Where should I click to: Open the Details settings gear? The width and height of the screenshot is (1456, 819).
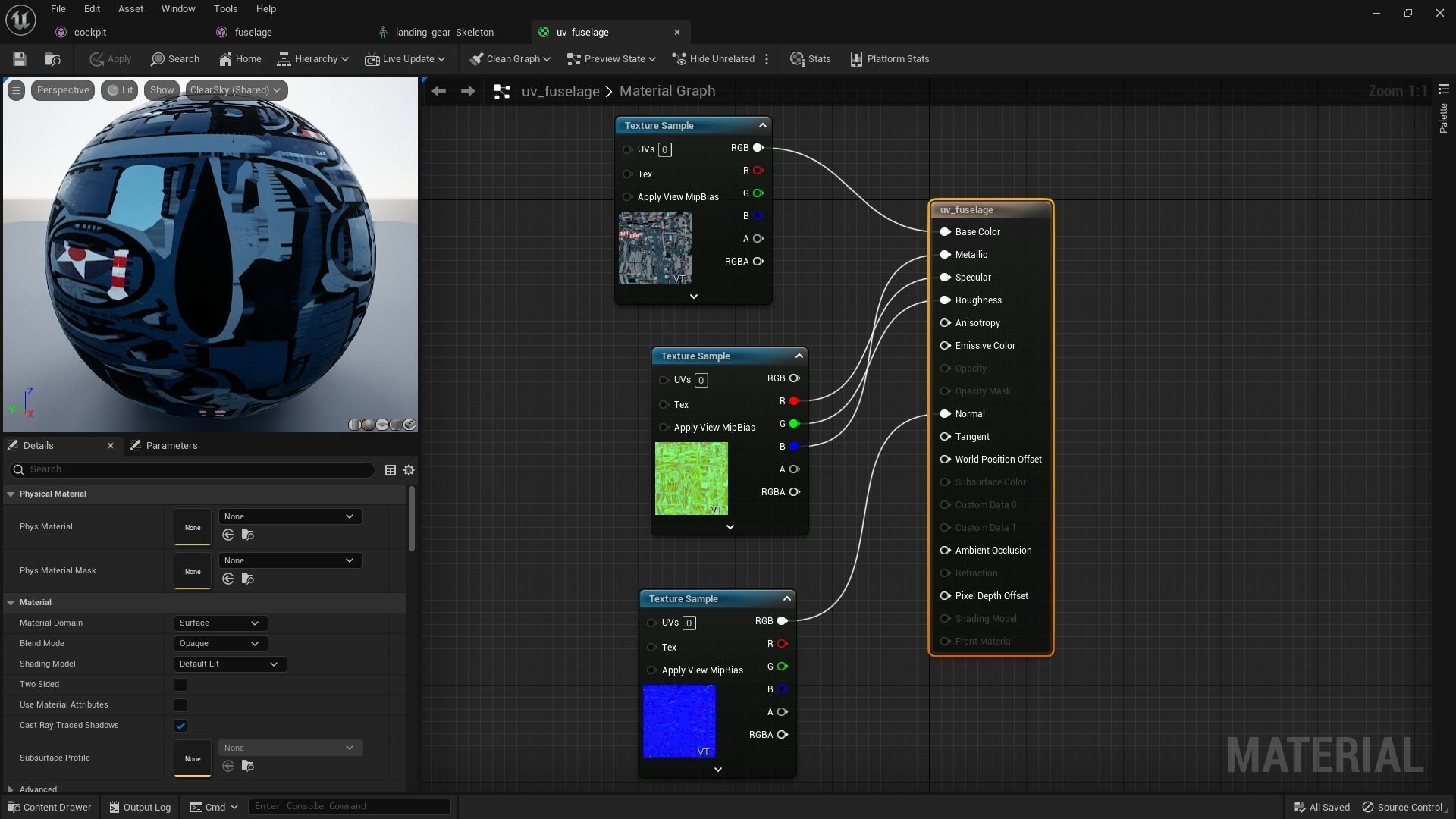click(409, 470)
